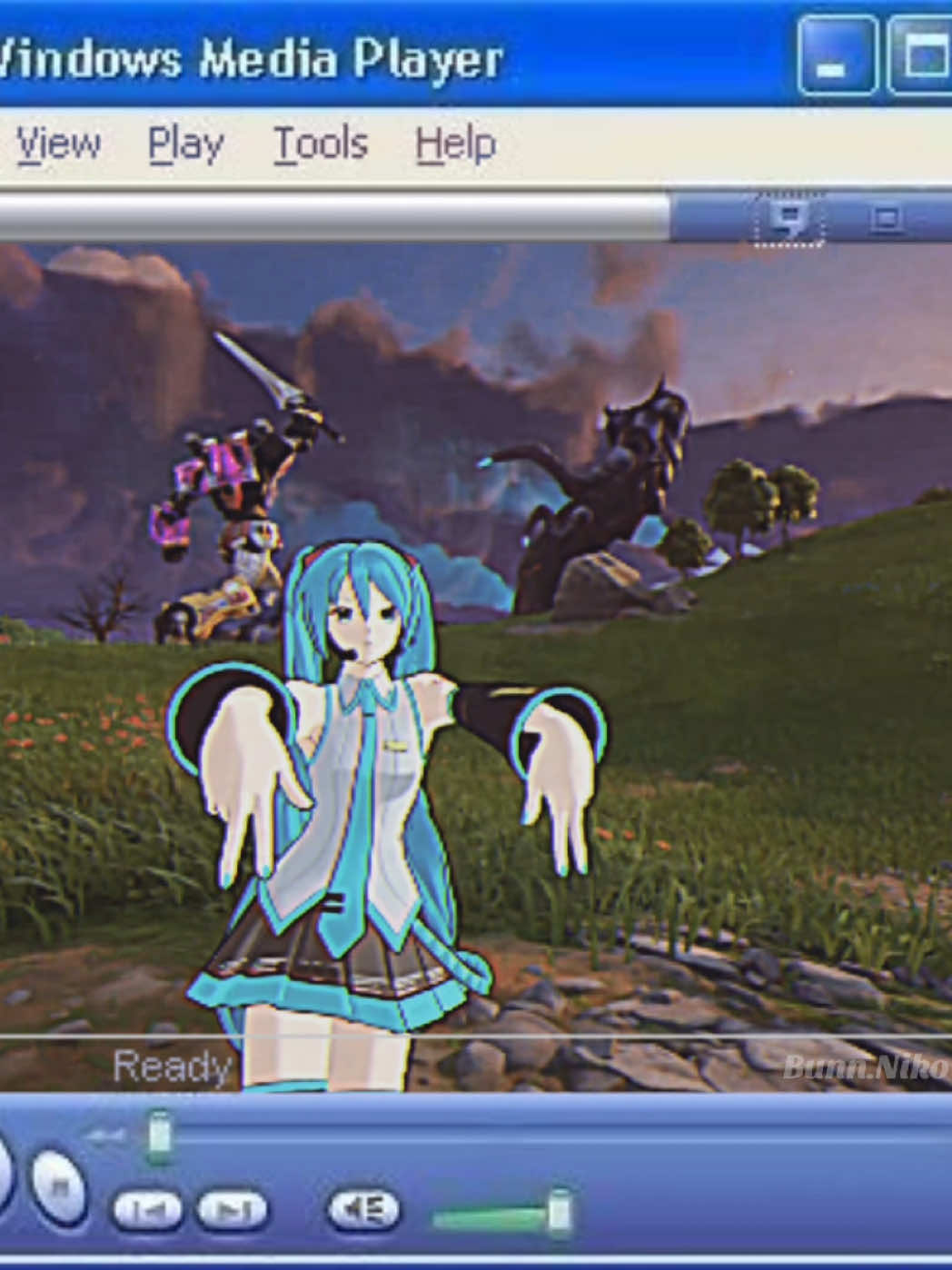Open the Play menu
Viewport: 952px width, 1270px height.
[x=185, y=144]
